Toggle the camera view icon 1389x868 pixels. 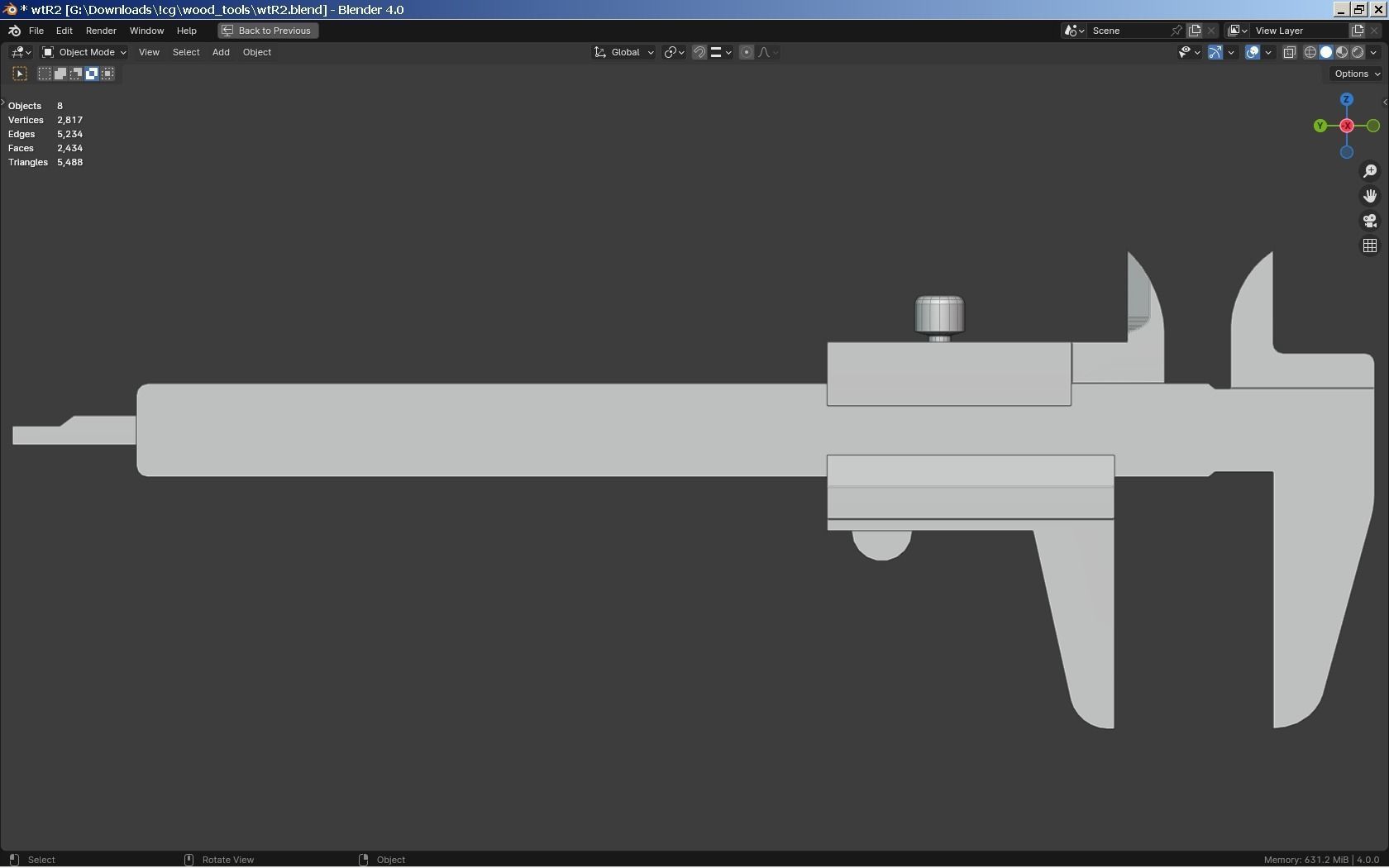point(1370,221)
